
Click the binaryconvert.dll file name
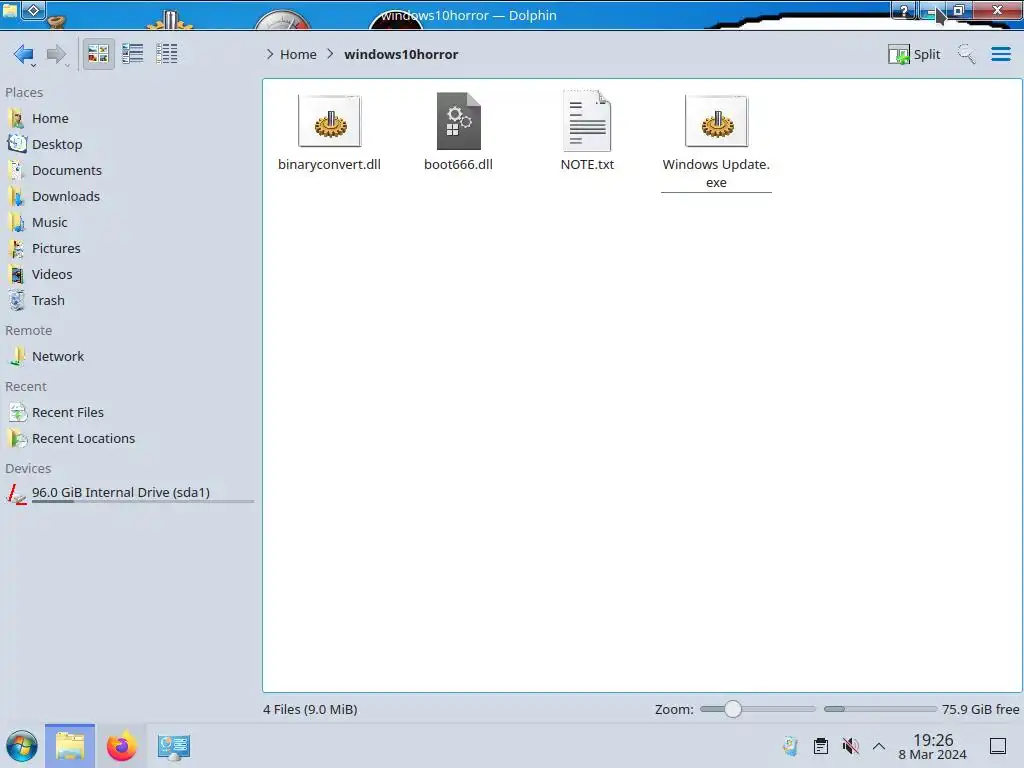pyautogui.click(x=329, y=165)
